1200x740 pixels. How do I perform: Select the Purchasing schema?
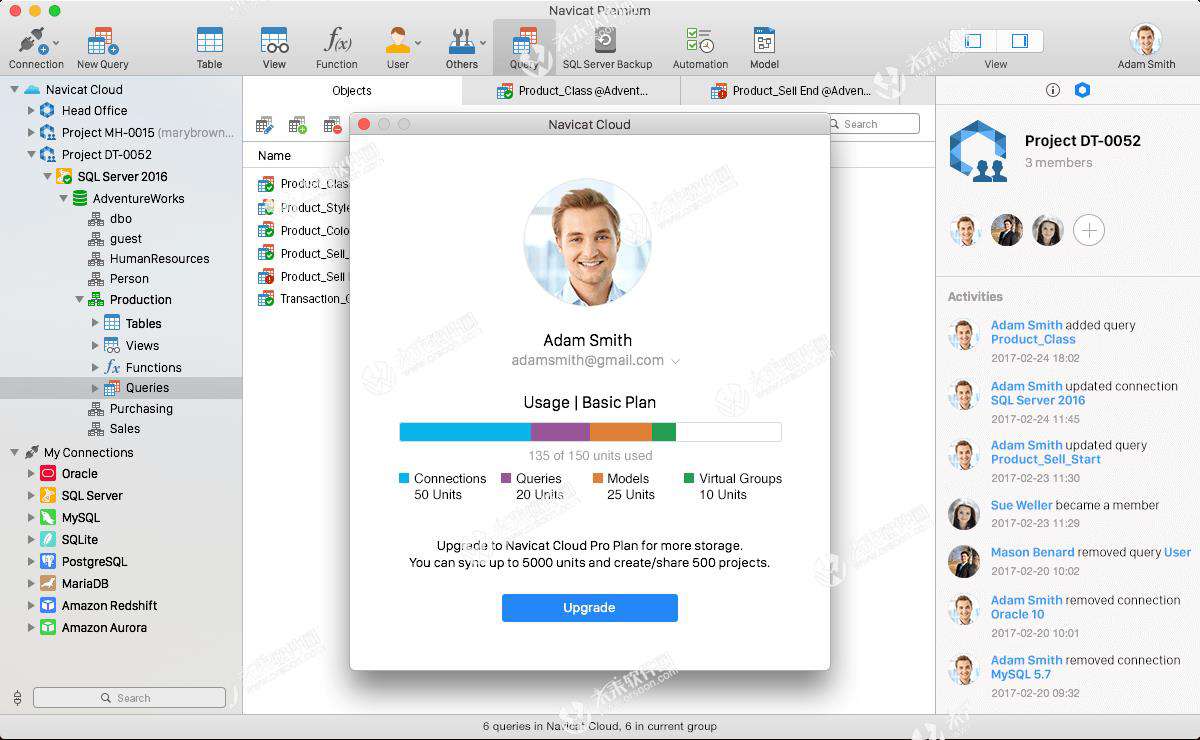pyautogui.click(x=141, y=409)
